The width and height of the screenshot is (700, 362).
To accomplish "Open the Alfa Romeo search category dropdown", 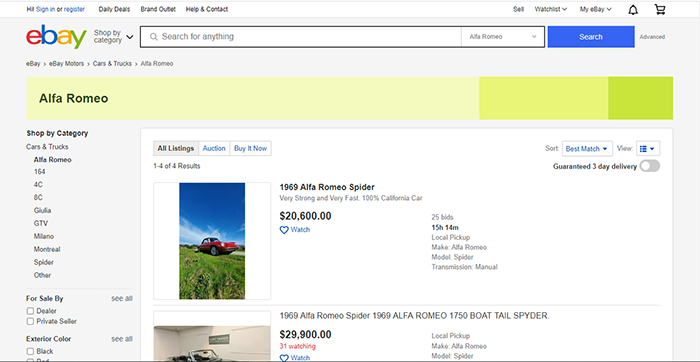I will click(503, 37).
